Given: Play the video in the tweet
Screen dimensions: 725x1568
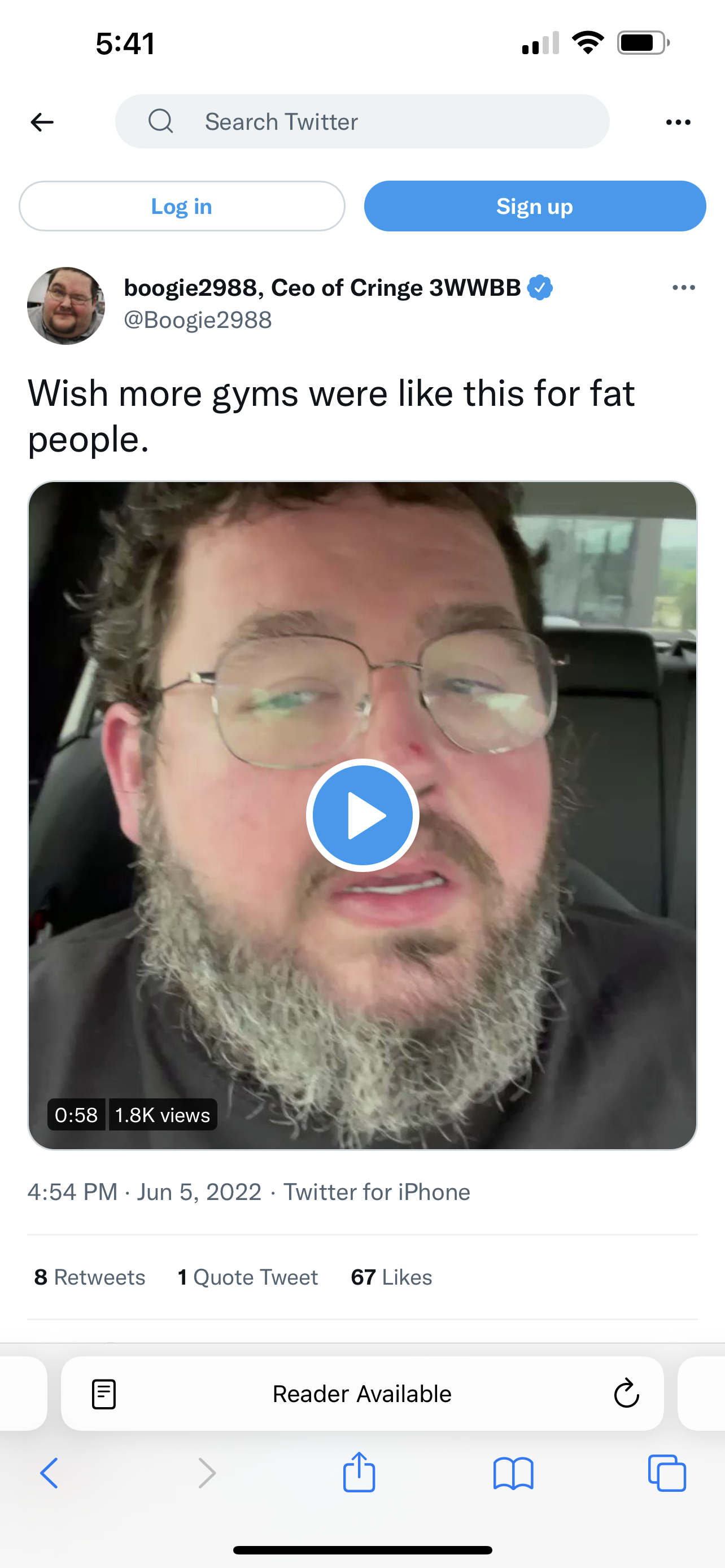Looking at the screenshot, I should pyautogui.click(x=362, y=815).
